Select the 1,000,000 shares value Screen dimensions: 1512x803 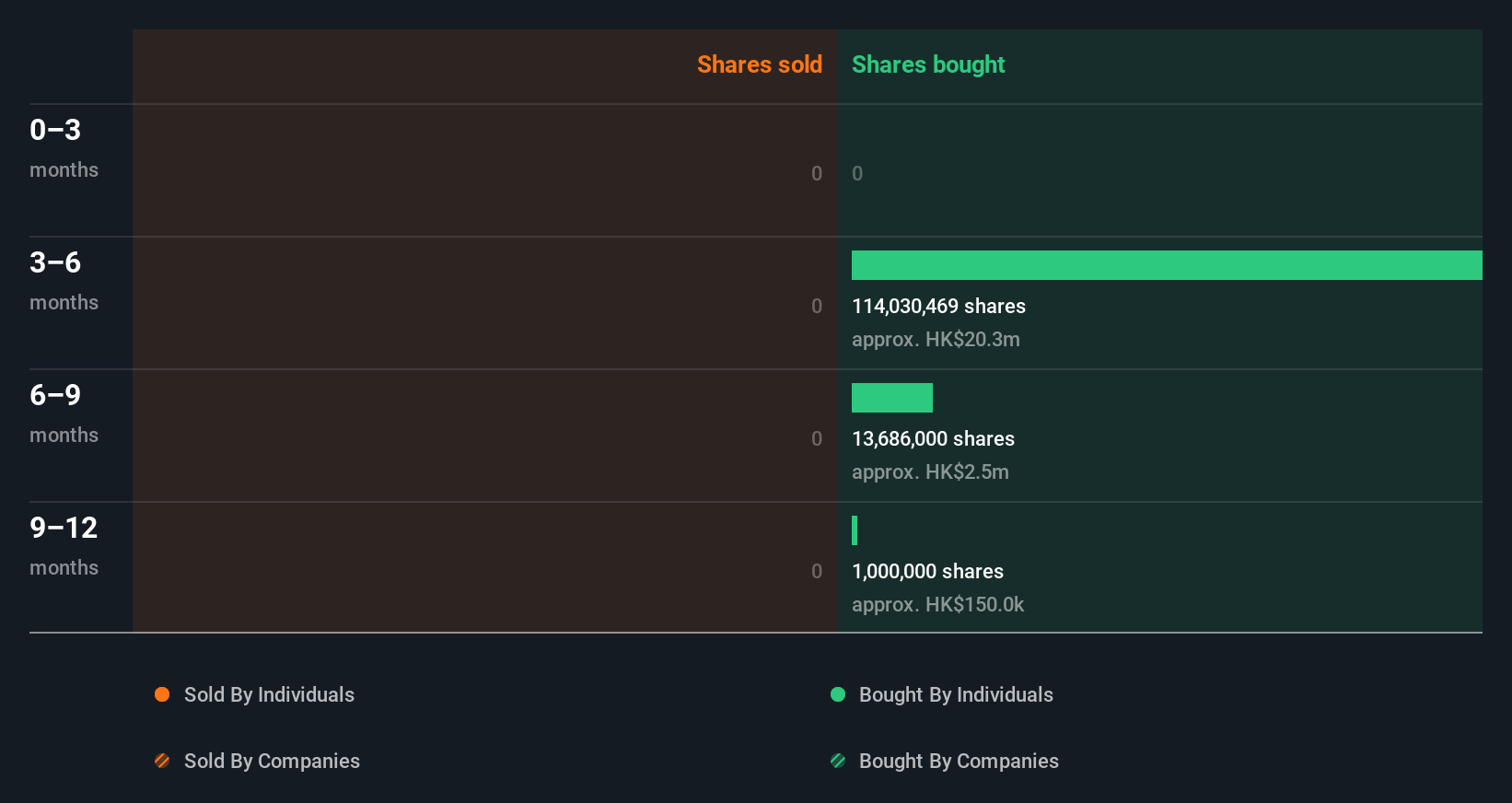coord(927,571)
